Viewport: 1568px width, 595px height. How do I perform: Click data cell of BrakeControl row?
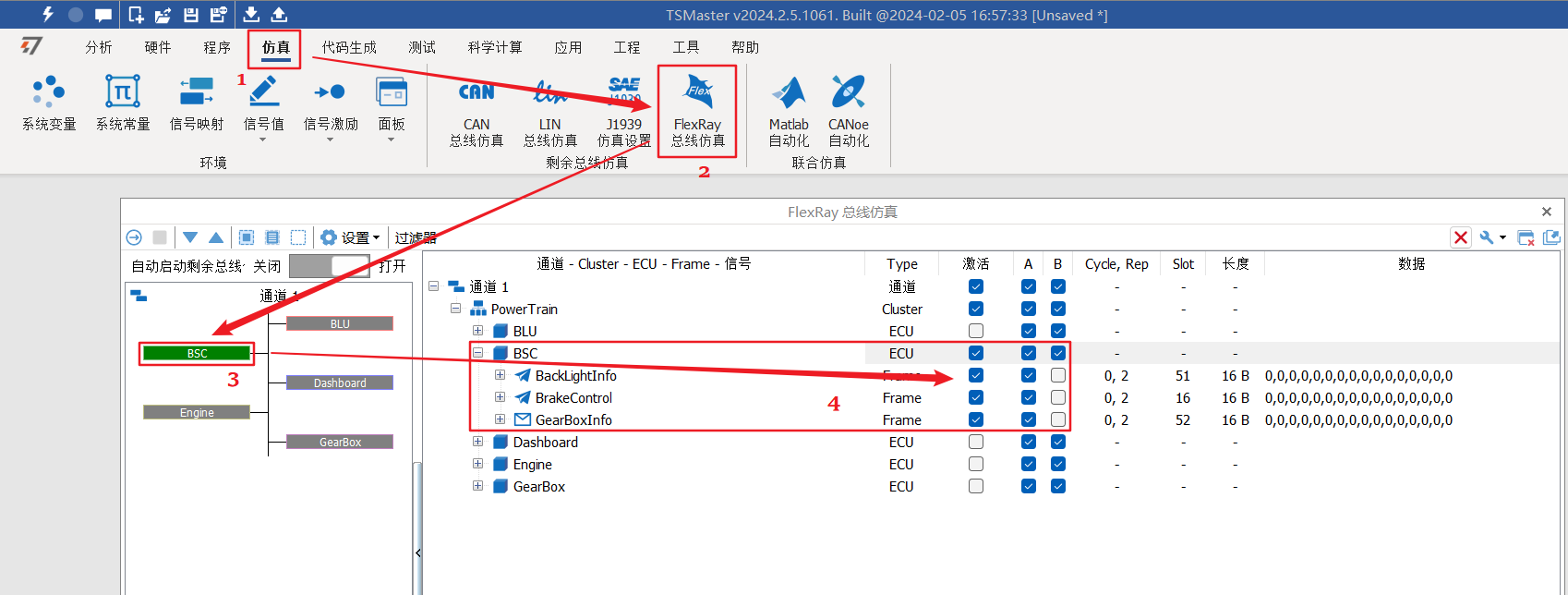(x=1411, y=397)
